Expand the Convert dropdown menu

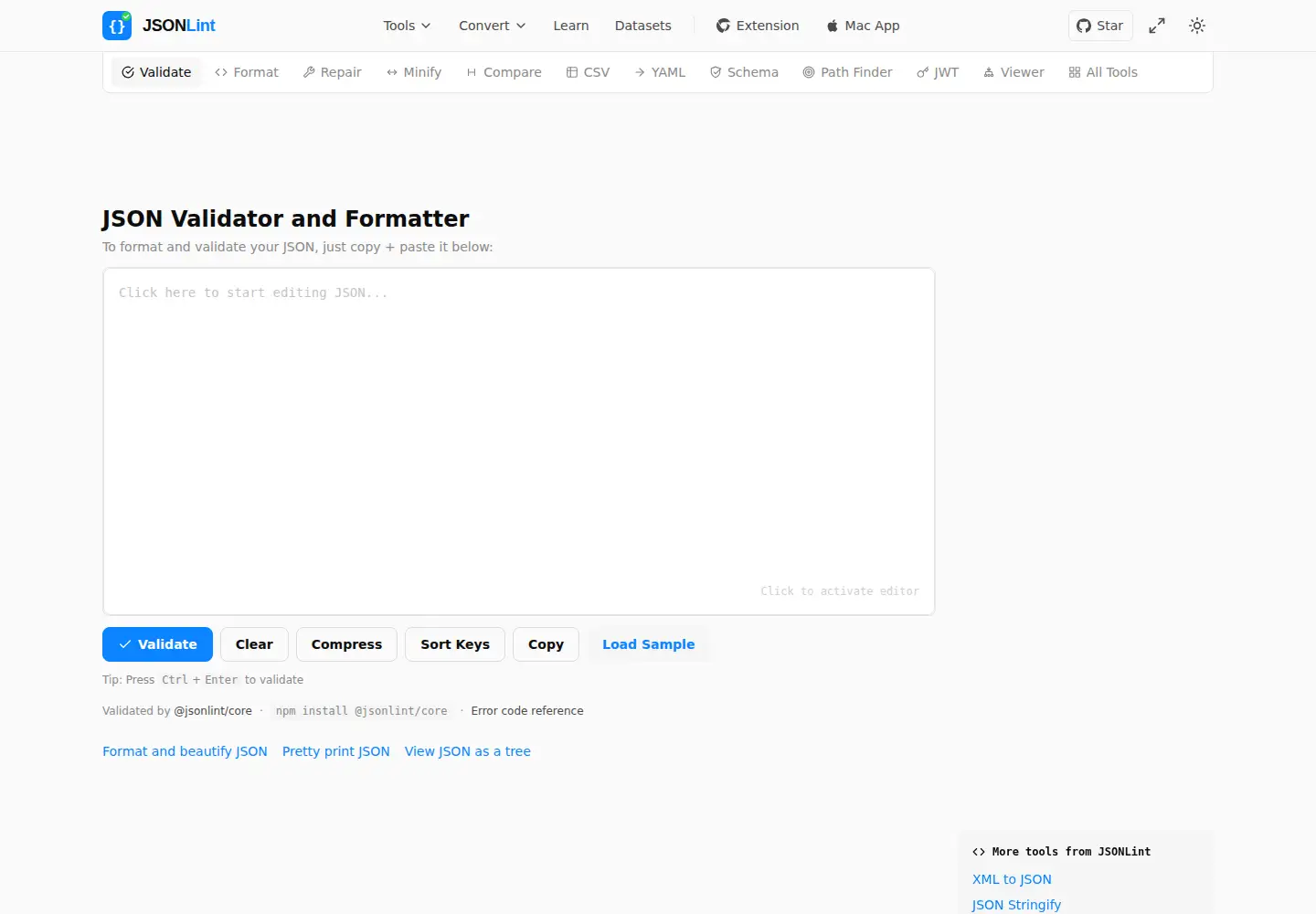pyautogui.click(x=493, y=26)
